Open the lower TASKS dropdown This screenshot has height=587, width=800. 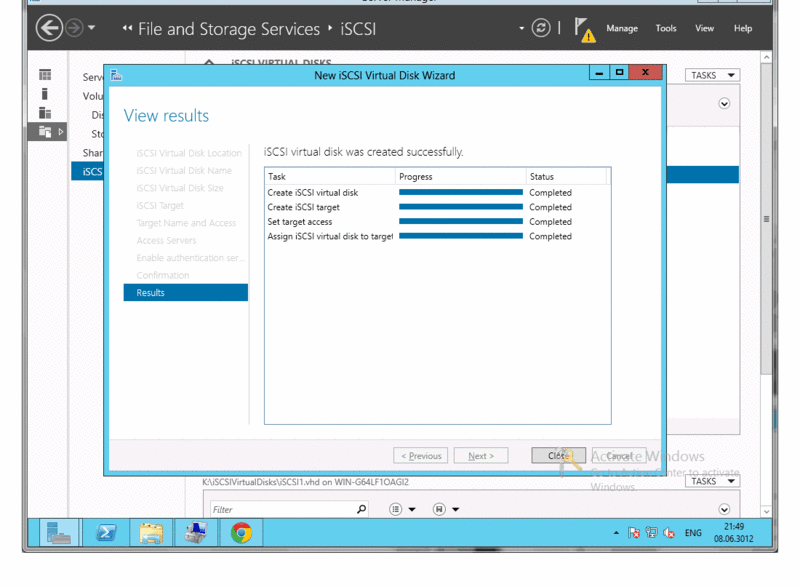pyautogui.click(x=712, y=481)
